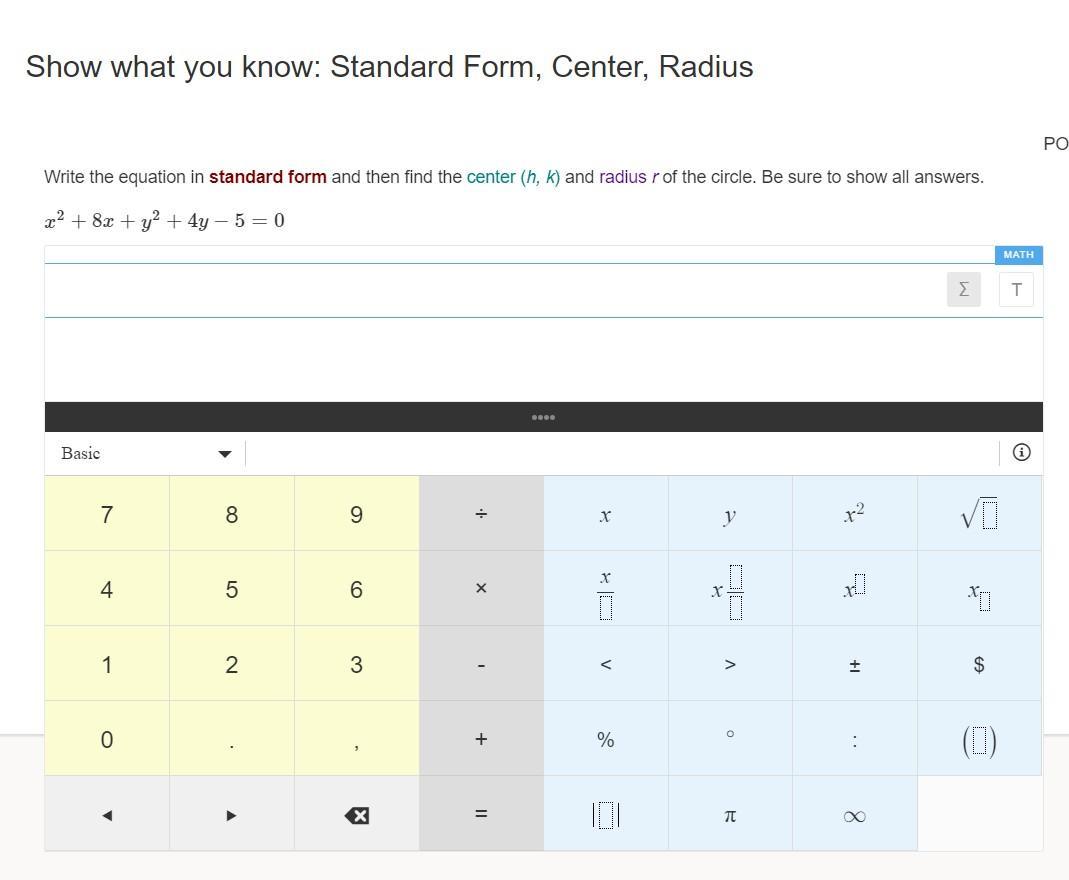The height and width of the screenshot is (880, 1069).
Task: Open the Basic keyboard dropdown
Action: point(145,453)
